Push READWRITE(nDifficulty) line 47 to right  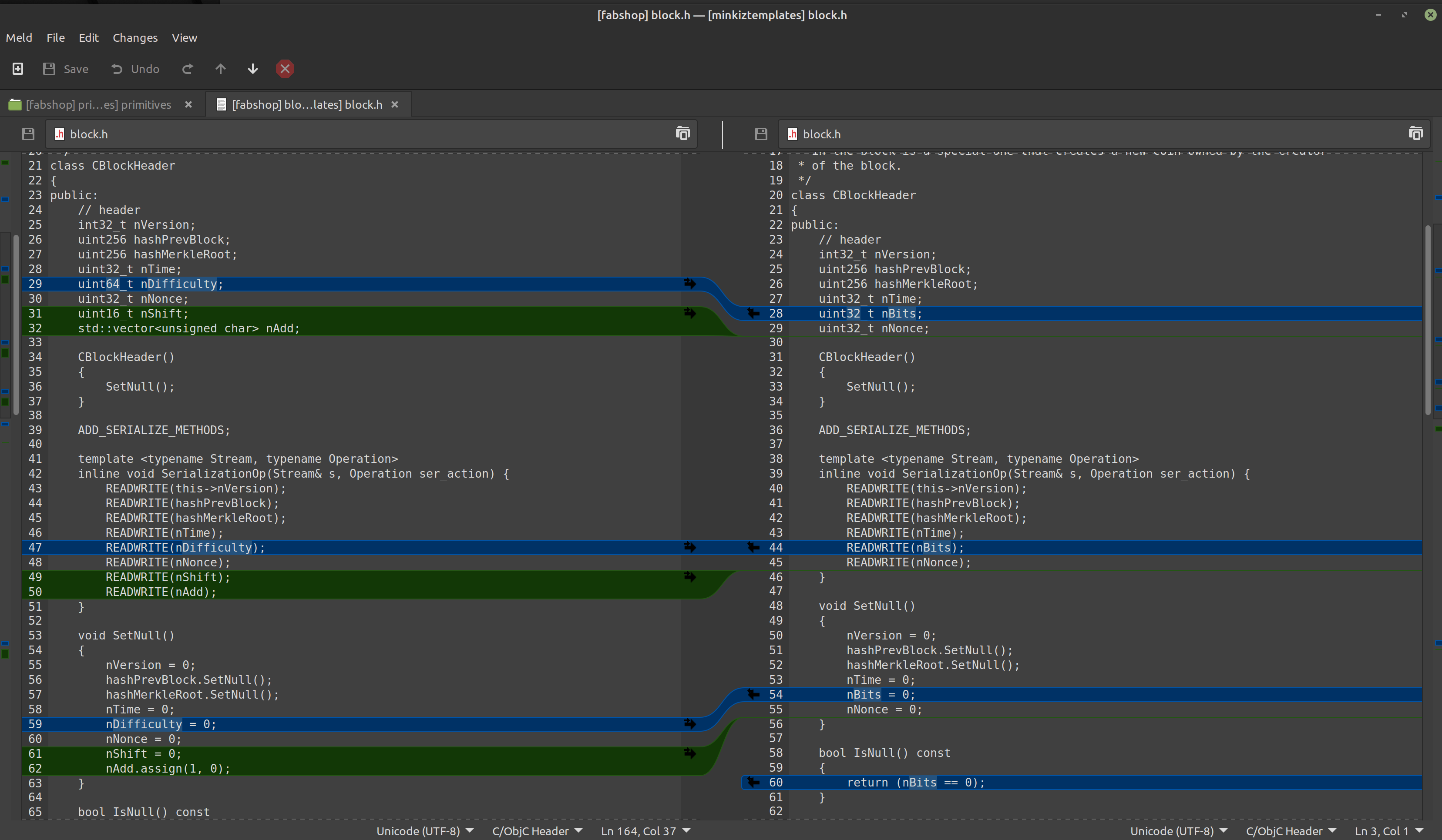coord(690,547)
